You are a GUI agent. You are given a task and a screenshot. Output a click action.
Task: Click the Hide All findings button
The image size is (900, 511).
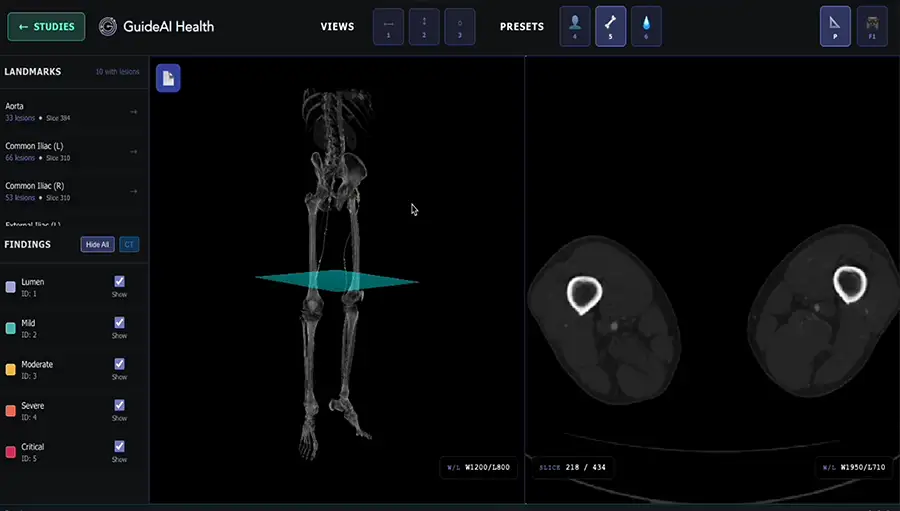pyautogui.click(x=98, y=245)
